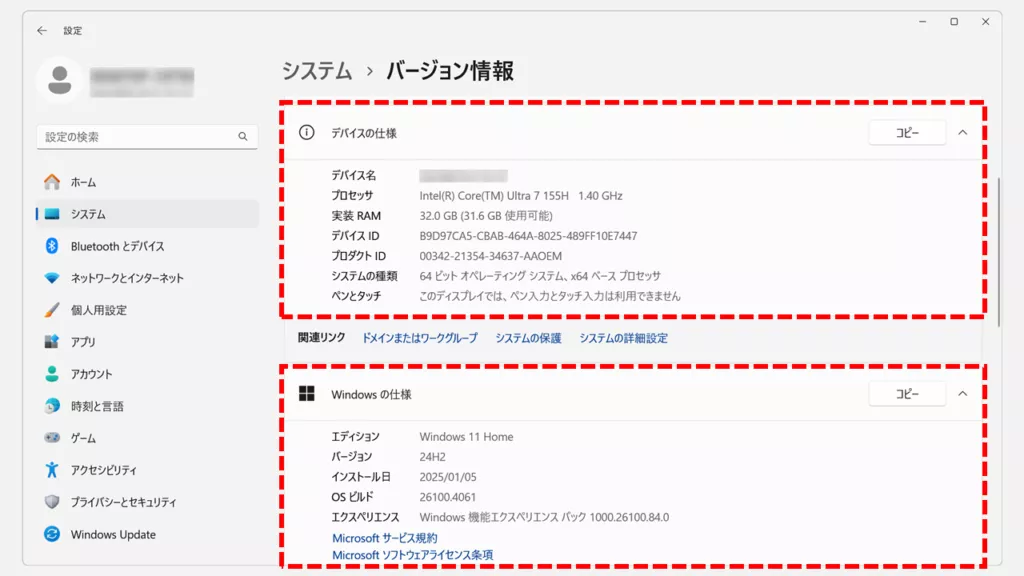Viewport: 1024px width, 576px height.
Task: Click version value 24H2
Action: 432,456
